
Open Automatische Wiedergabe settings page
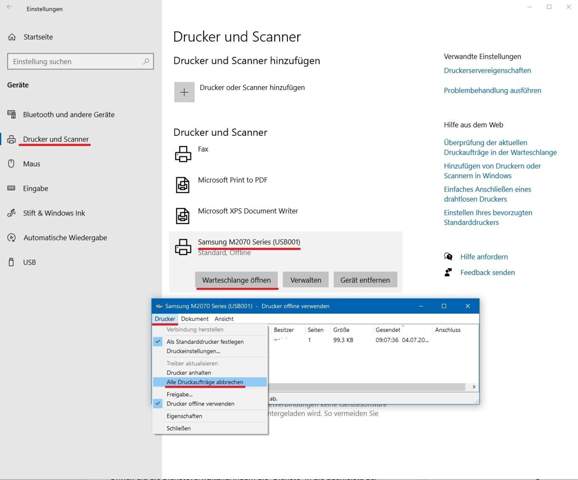(x=65, y=237)
